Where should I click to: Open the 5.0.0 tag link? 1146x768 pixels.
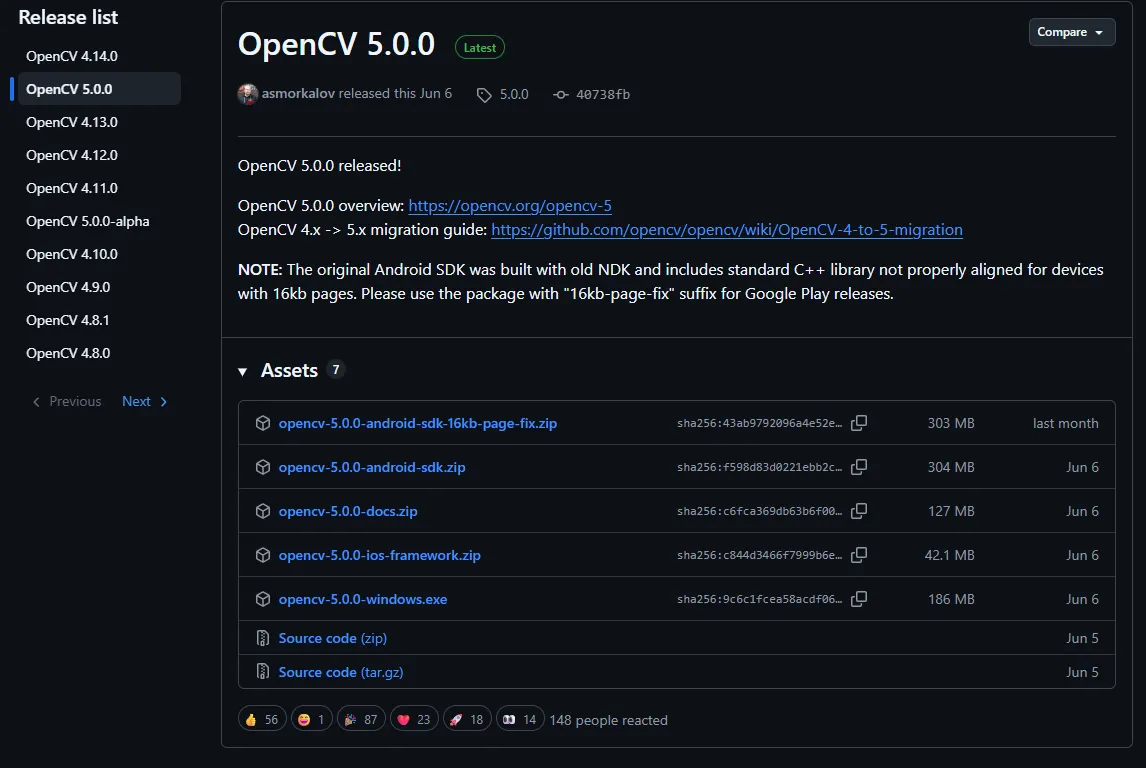(x=514, y=94)
